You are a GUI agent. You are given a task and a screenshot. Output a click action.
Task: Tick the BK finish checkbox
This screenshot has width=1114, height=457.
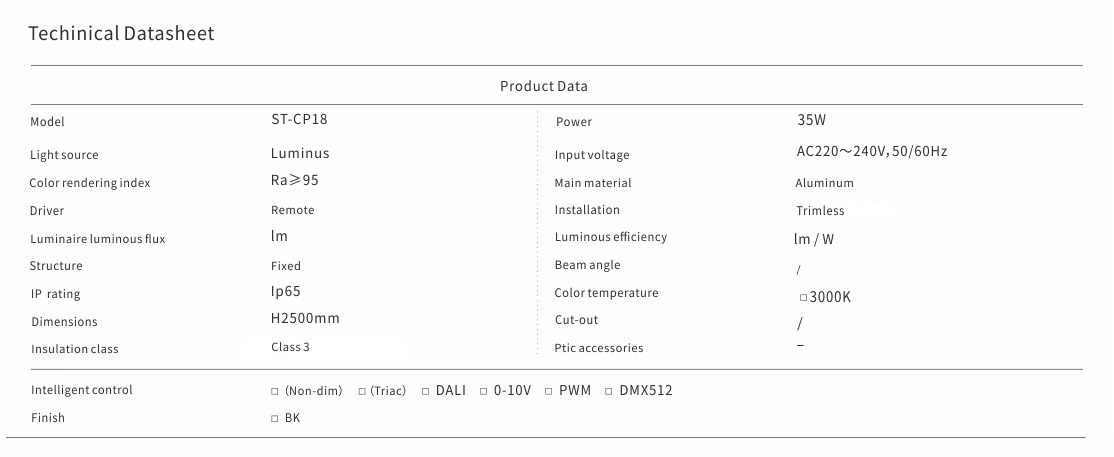coord(275,419)
